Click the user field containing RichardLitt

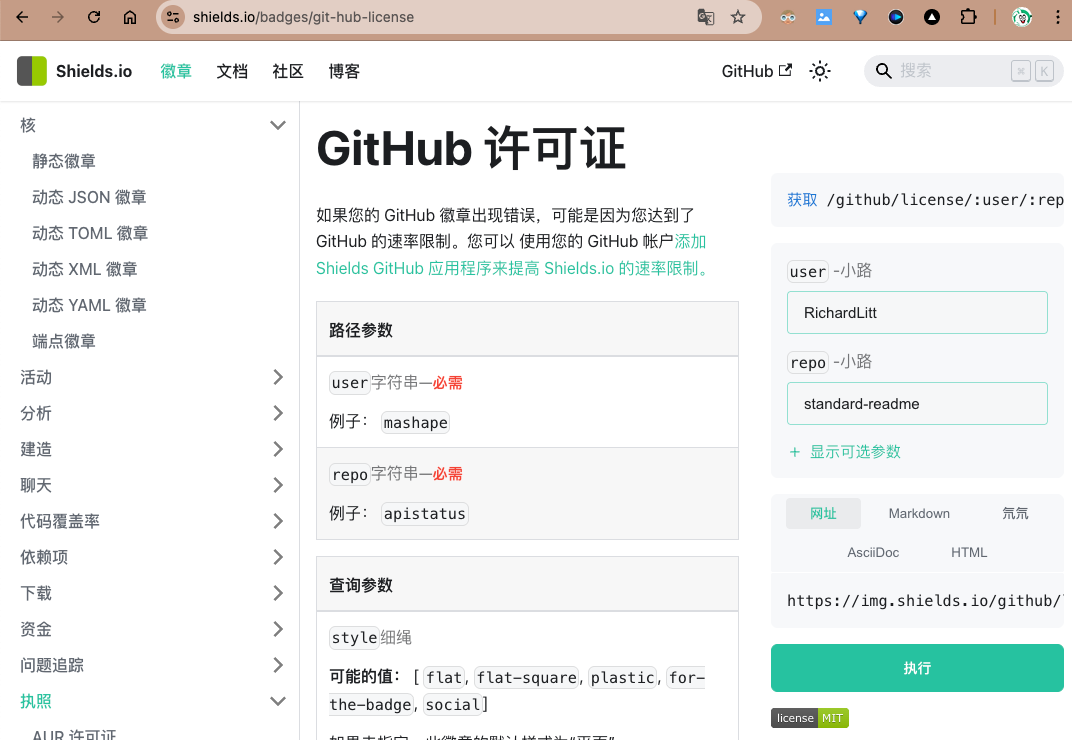(917, 313)
